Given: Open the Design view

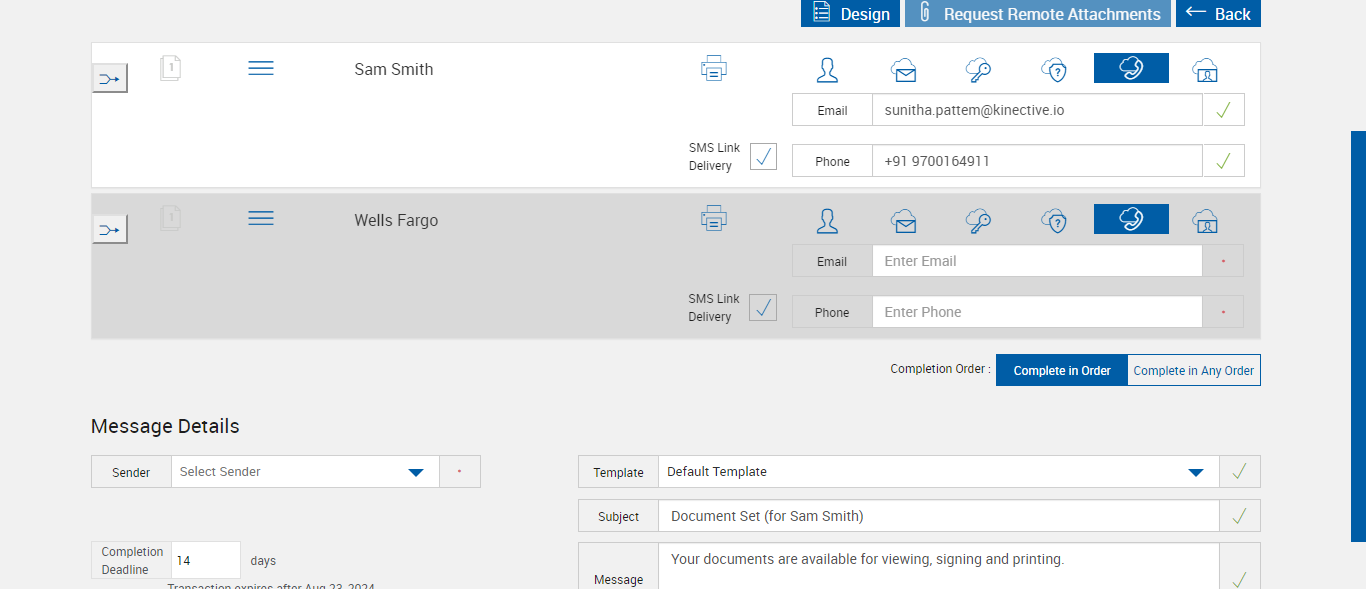Looking at the screenshot, I should click(x=850, y=14).
